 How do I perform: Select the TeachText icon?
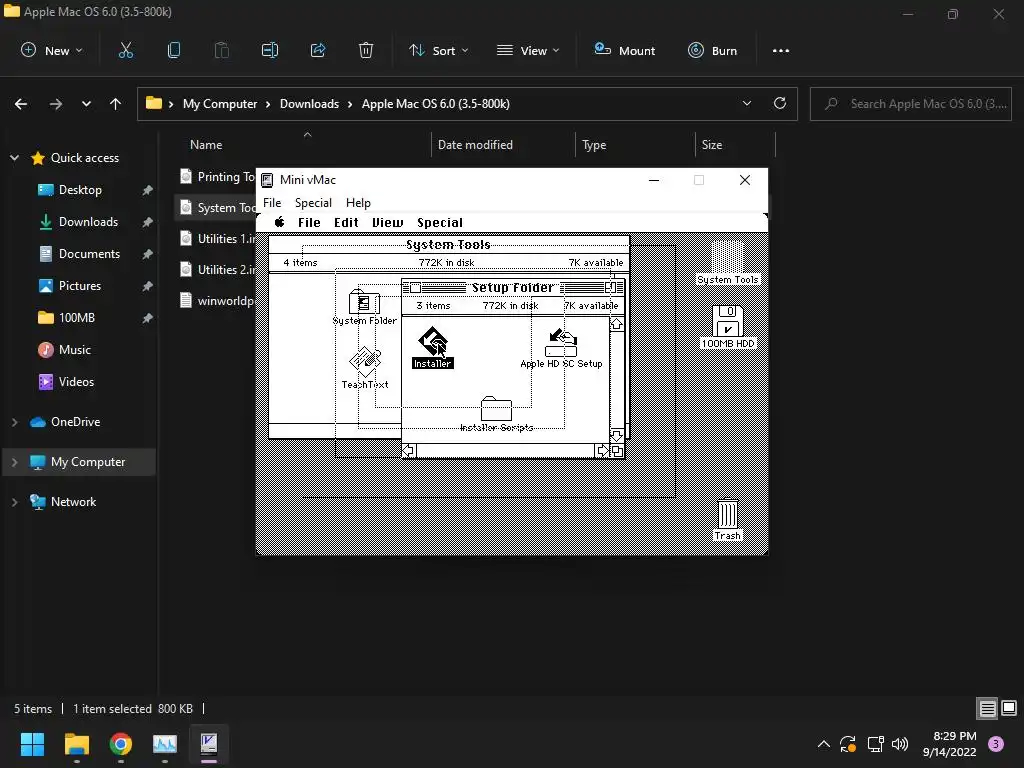tap(365, 362)
